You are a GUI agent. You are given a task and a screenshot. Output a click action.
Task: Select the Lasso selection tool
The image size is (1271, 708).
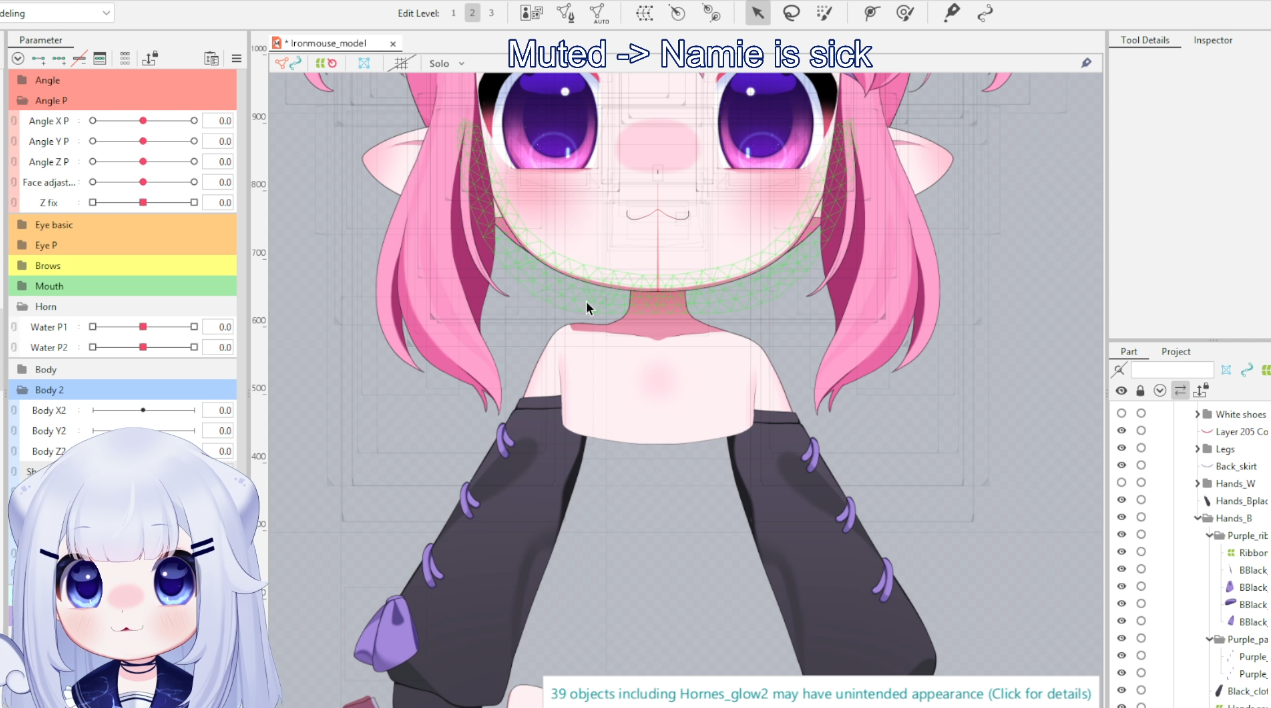pos(791,13)
